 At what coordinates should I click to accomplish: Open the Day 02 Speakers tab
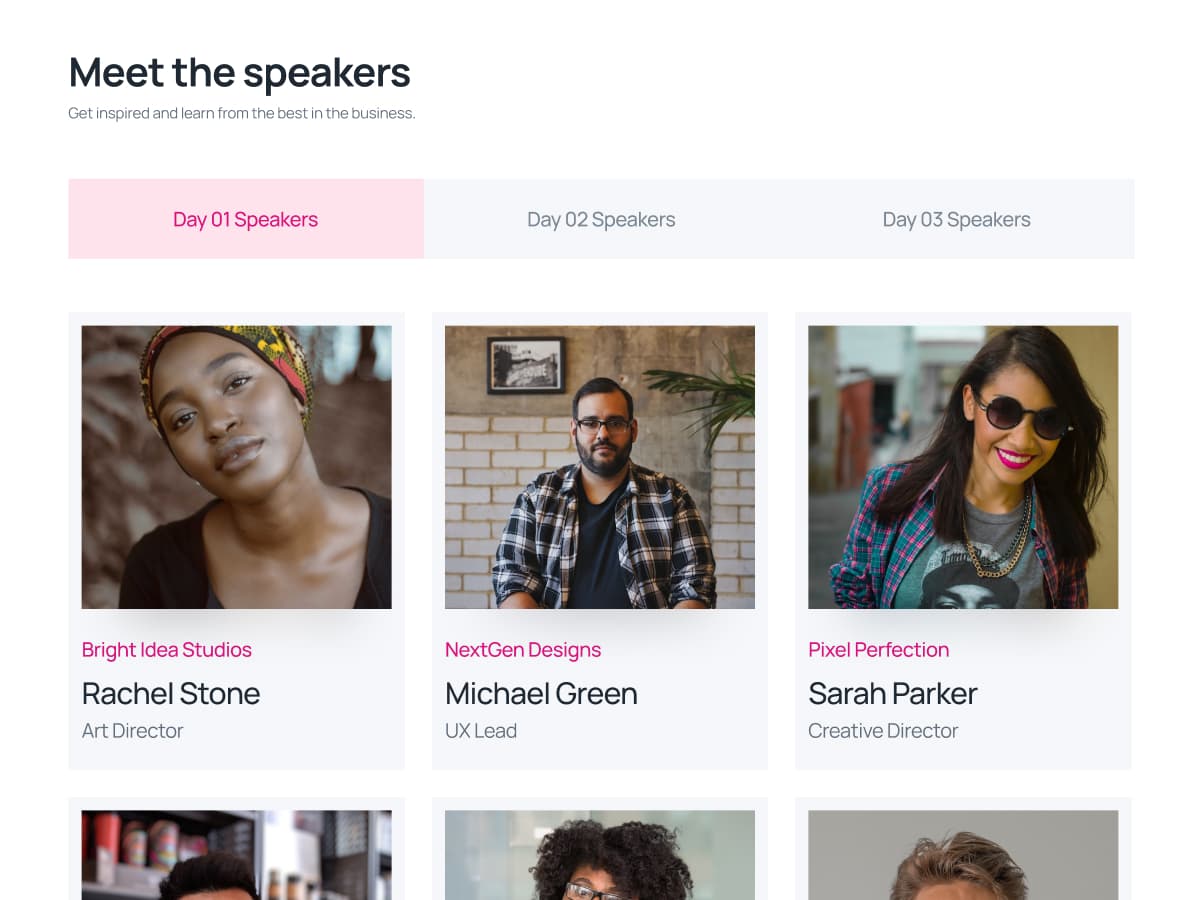coord(601,219)
